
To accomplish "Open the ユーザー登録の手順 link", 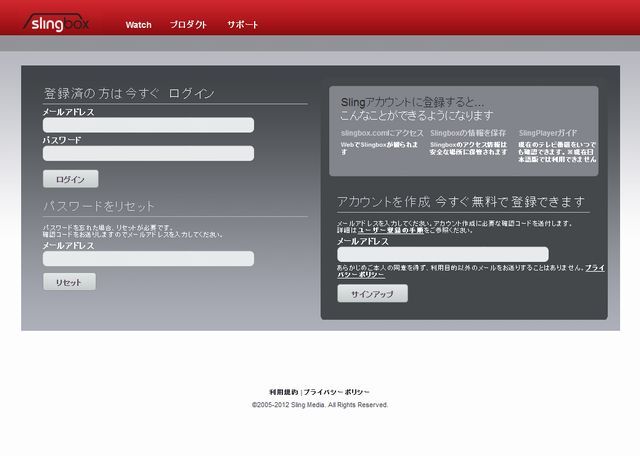I will (391, 230).
